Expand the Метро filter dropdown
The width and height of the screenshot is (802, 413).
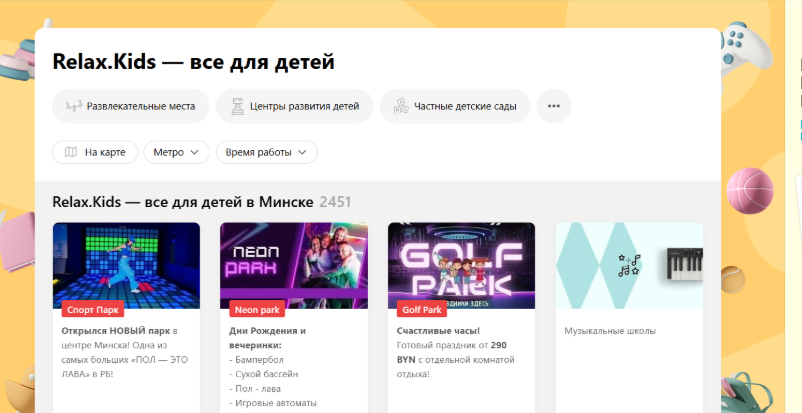(x=176, y=152)
